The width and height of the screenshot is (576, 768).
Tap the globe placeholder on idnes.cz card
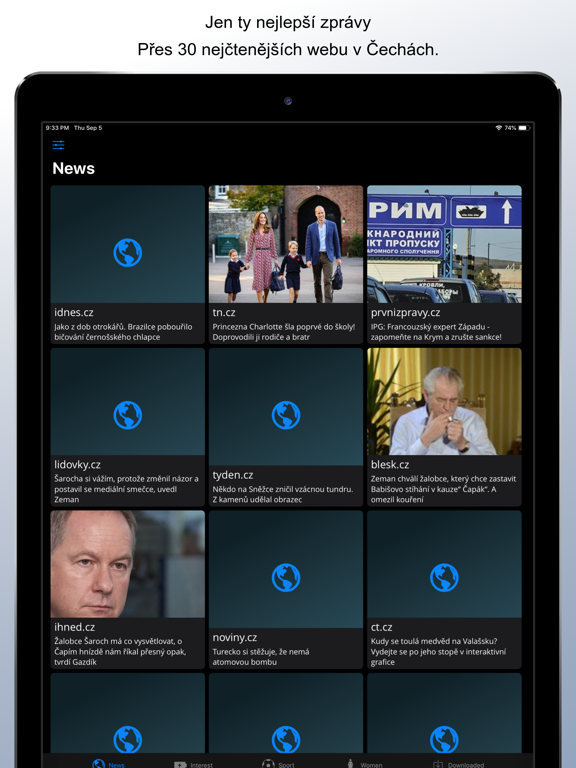(x=127, y=253)
